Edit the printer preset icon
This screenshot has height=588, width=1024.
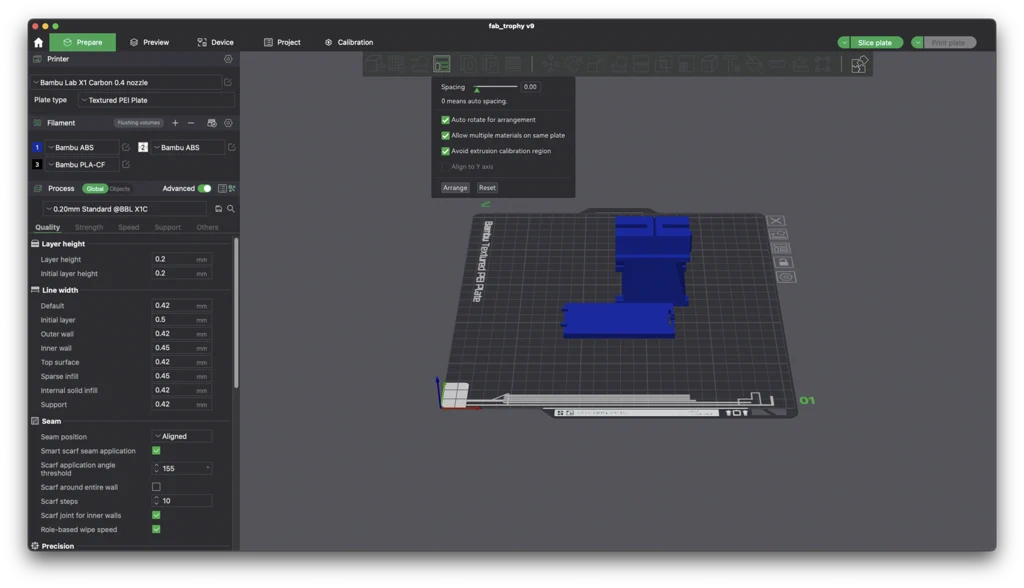click(228, 82)
